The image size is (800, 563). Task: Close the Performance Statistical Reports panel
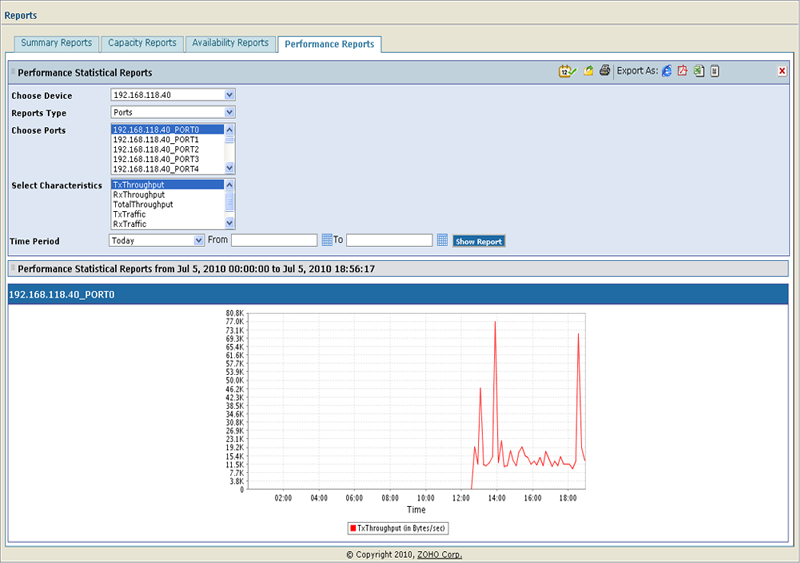click(x=782, y=71)
